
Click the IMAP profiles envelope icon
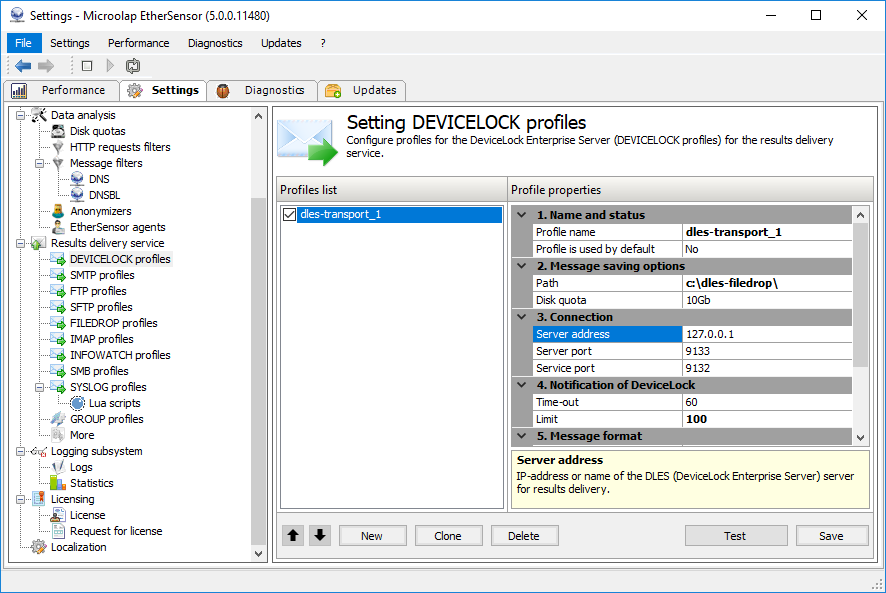(58, 339)
